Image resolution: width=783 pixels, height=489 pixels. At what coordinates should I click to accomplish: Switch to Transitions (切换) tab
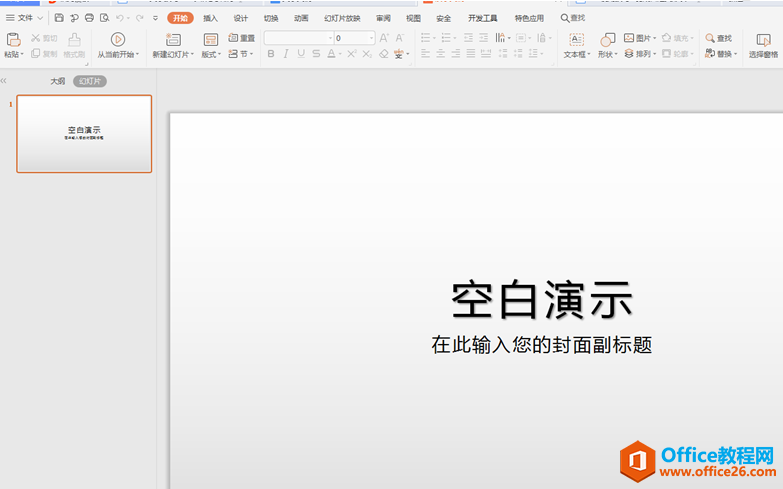tap(271, 18)
